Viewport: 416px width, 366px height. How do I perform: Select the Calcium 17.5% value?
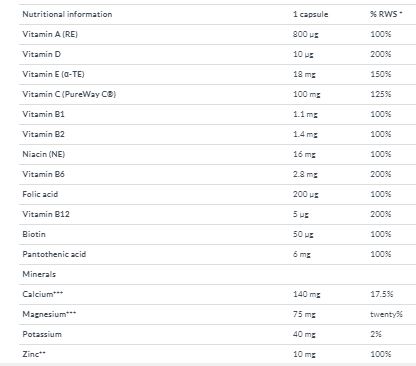pyautogui.click(x=382, y=294)
